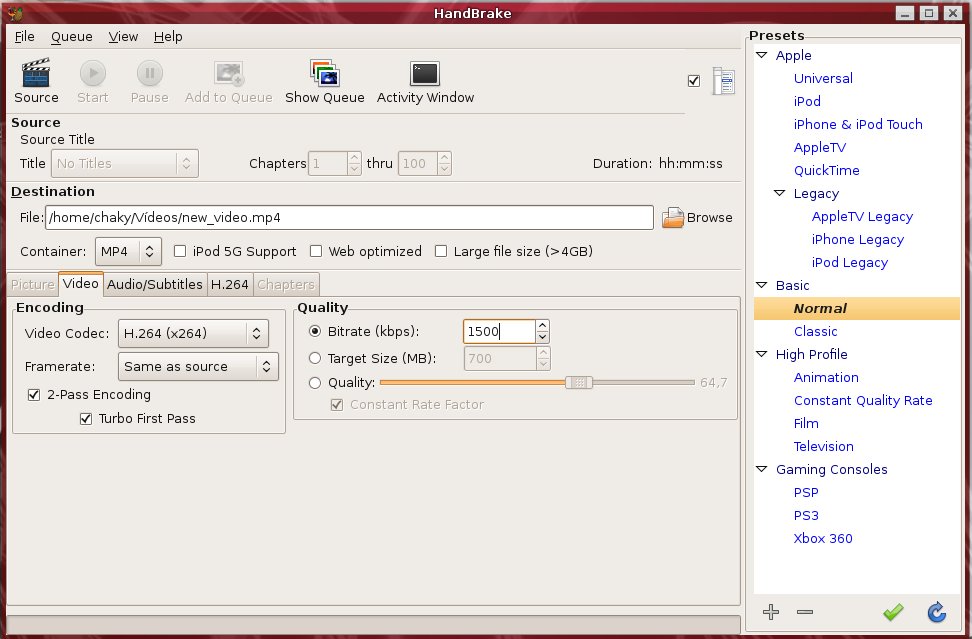Uncheck Turbo First Pass
Viewport: 972px width, 639px height.
click(x=86, y=419)
